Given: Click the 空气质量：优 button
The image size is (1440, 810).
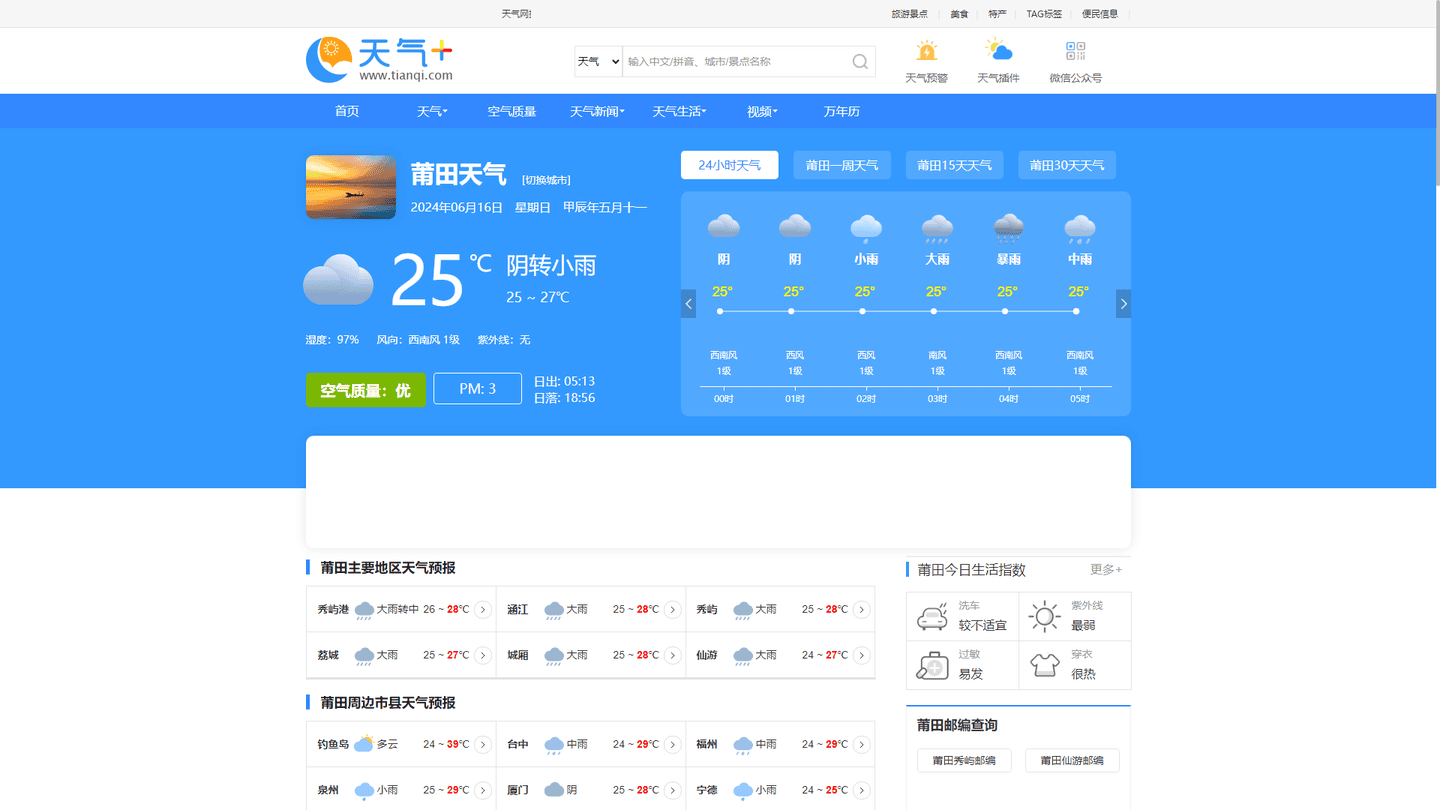Looking at the screenshot, I should point(365,390).
